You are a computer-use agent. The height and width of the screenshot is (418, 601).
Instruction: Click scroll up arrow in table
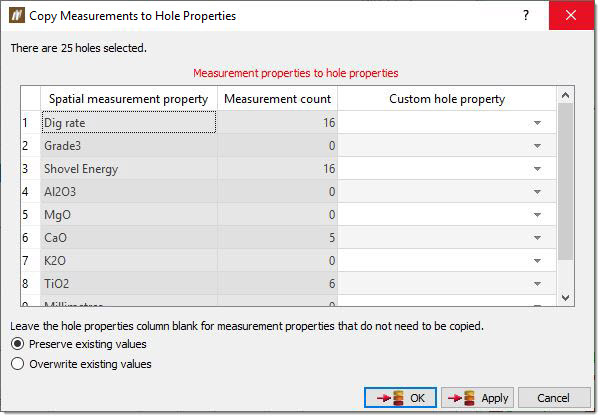[x=565, y=95]
